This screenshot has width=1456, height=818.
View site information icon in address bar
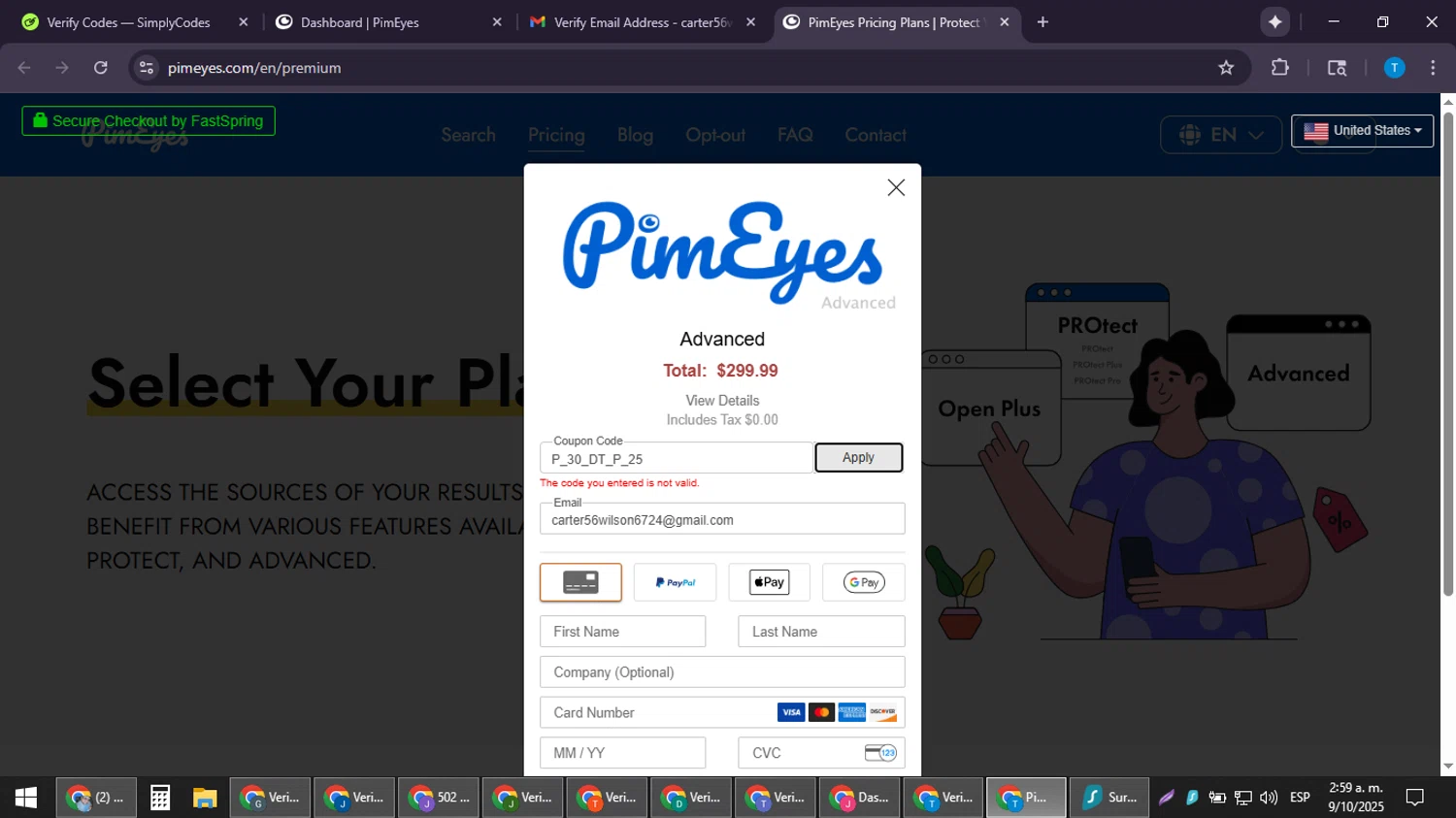tap(147, 68)
